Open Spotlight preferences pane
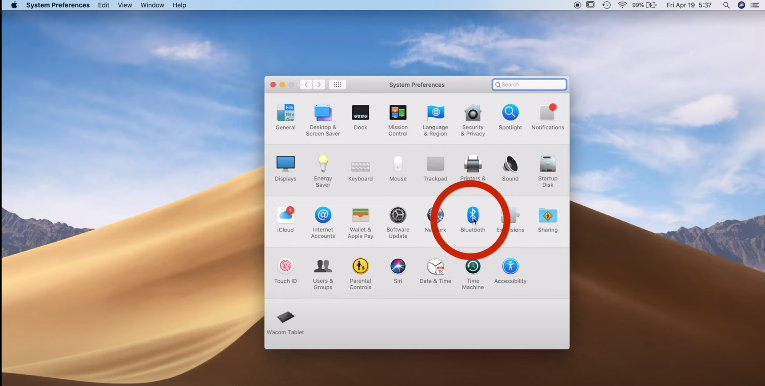The height and width of the screenshot is (386, 765). 510,117
